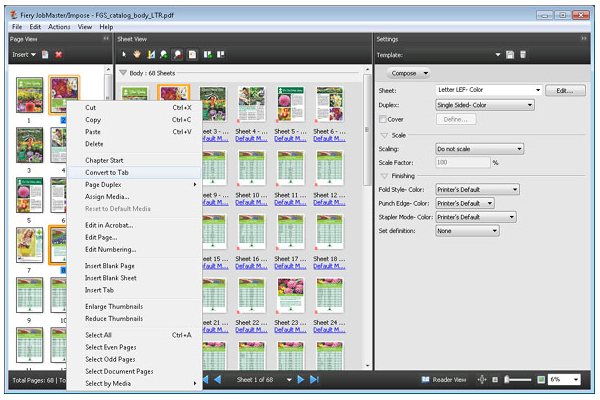Select the pan hand tool in Sheet View
Screen dimensions: 600x400
(137, 53)
